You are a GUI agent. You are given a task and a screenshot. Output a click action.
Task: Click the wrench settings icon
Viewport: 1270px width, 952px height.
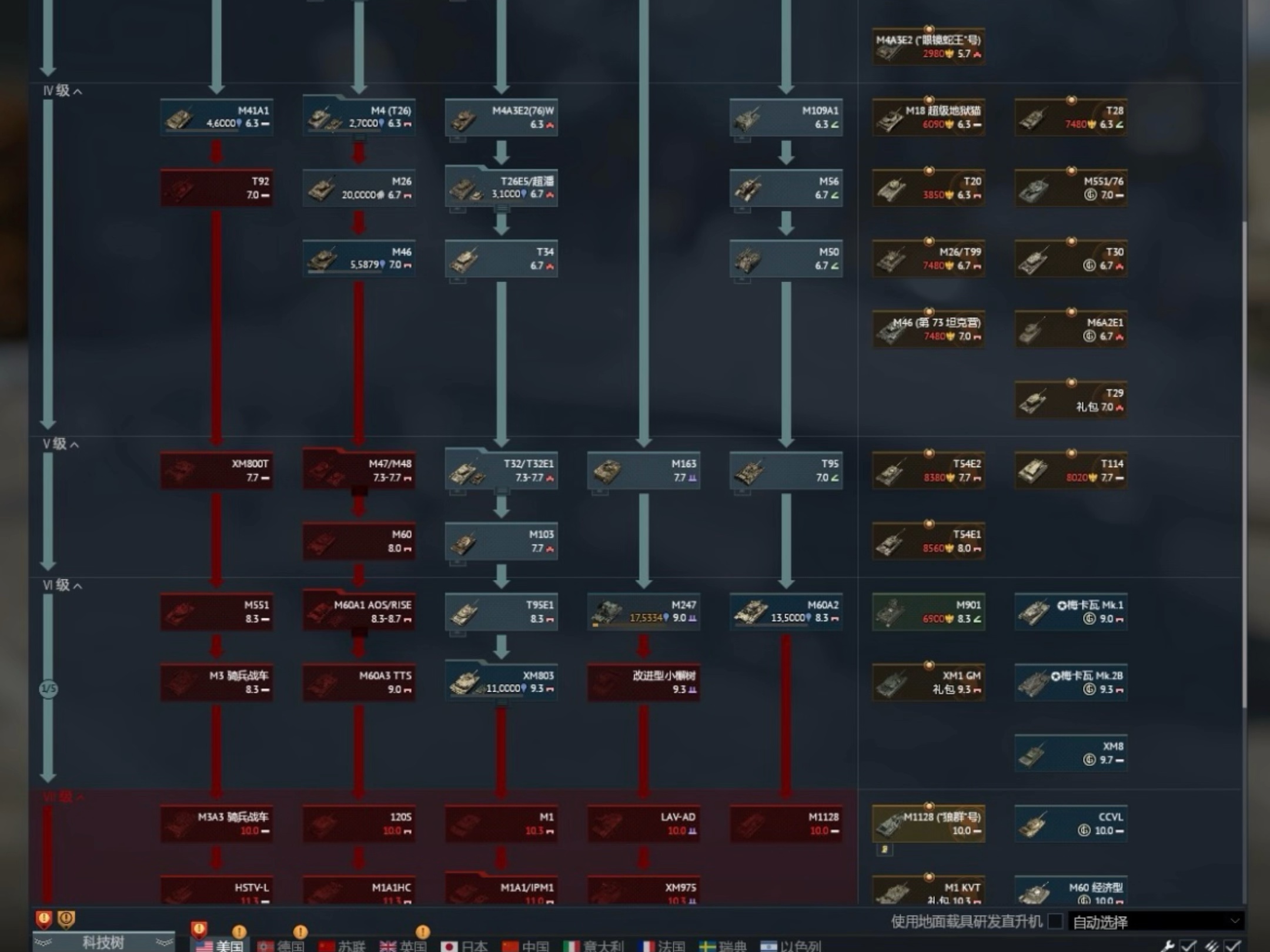[x=1168, y=945]
